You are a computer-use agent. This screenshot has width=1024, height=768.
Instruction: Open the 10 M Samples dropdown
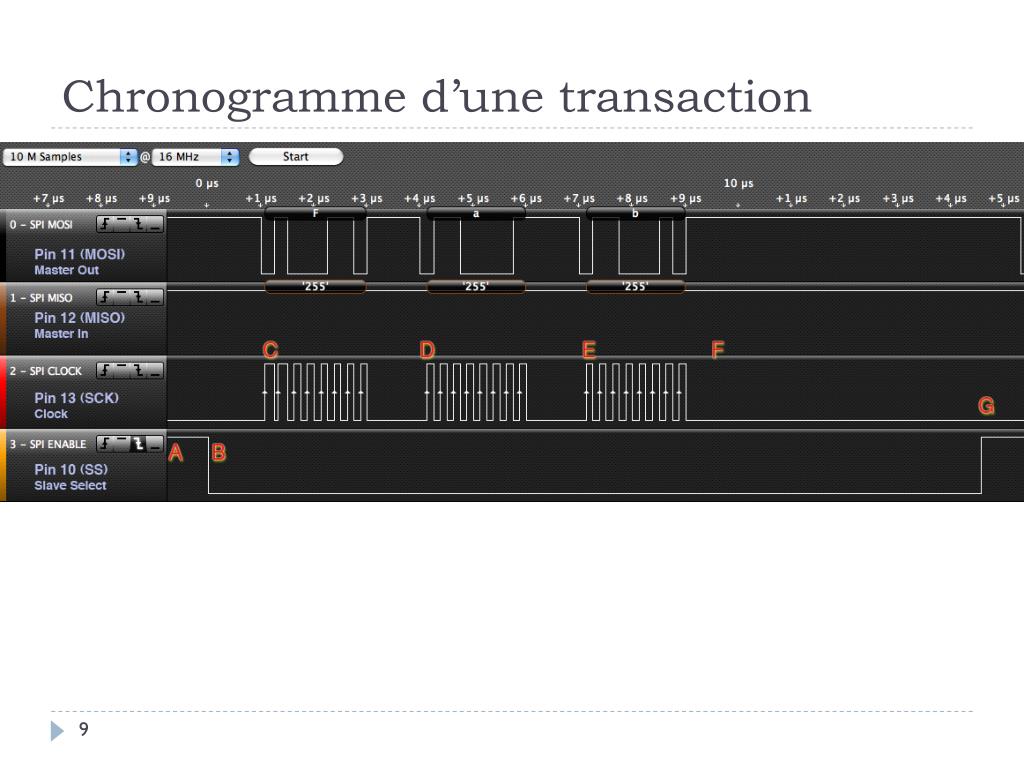click(70, 157)
